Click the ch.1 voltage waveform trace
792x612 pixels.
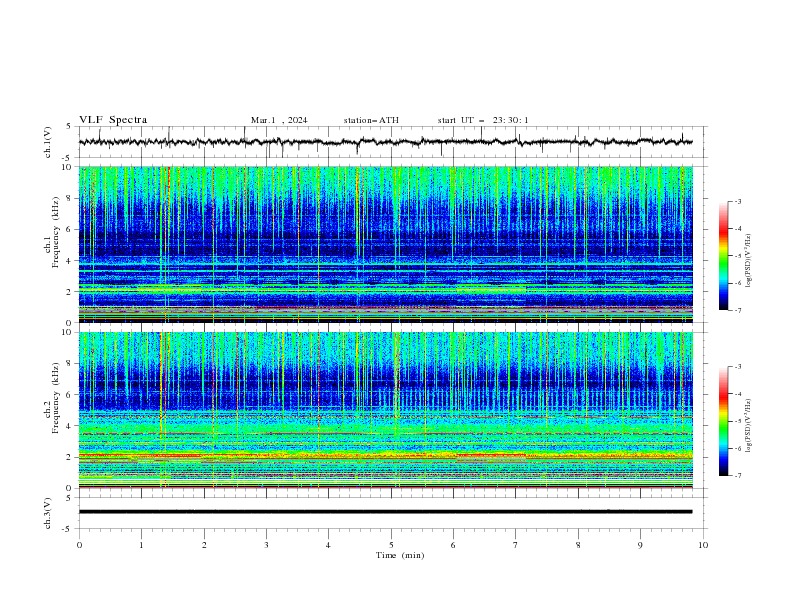click(385, 142)
